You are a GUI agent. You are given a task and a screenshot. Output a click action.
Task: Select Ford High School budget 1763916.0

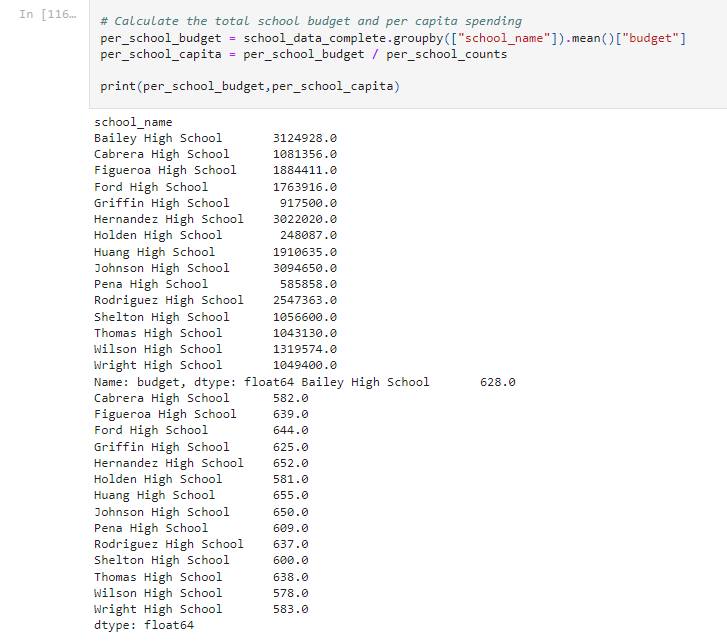pos(305,187)
